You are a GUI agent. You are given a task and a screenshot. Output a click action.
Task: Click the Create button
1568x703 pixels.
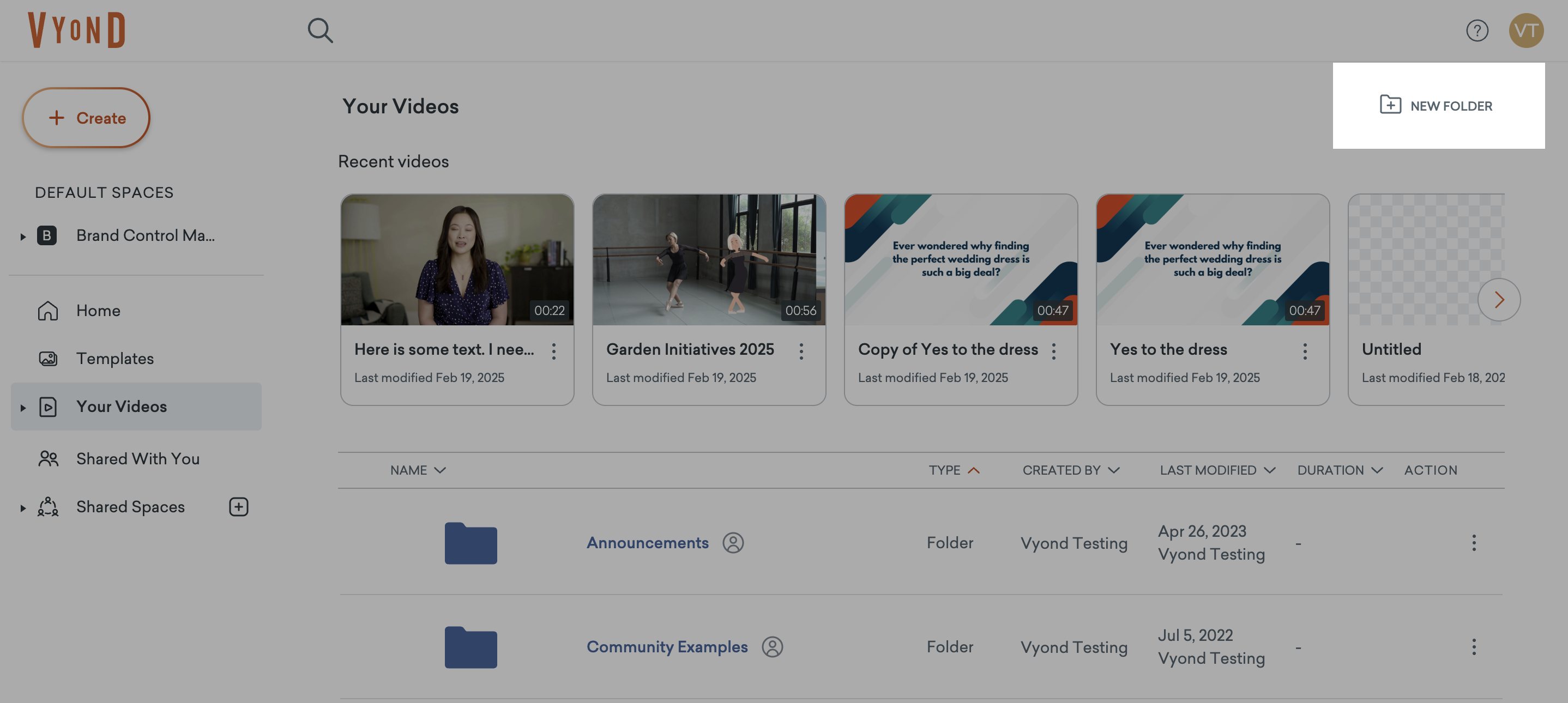(87, 118)
